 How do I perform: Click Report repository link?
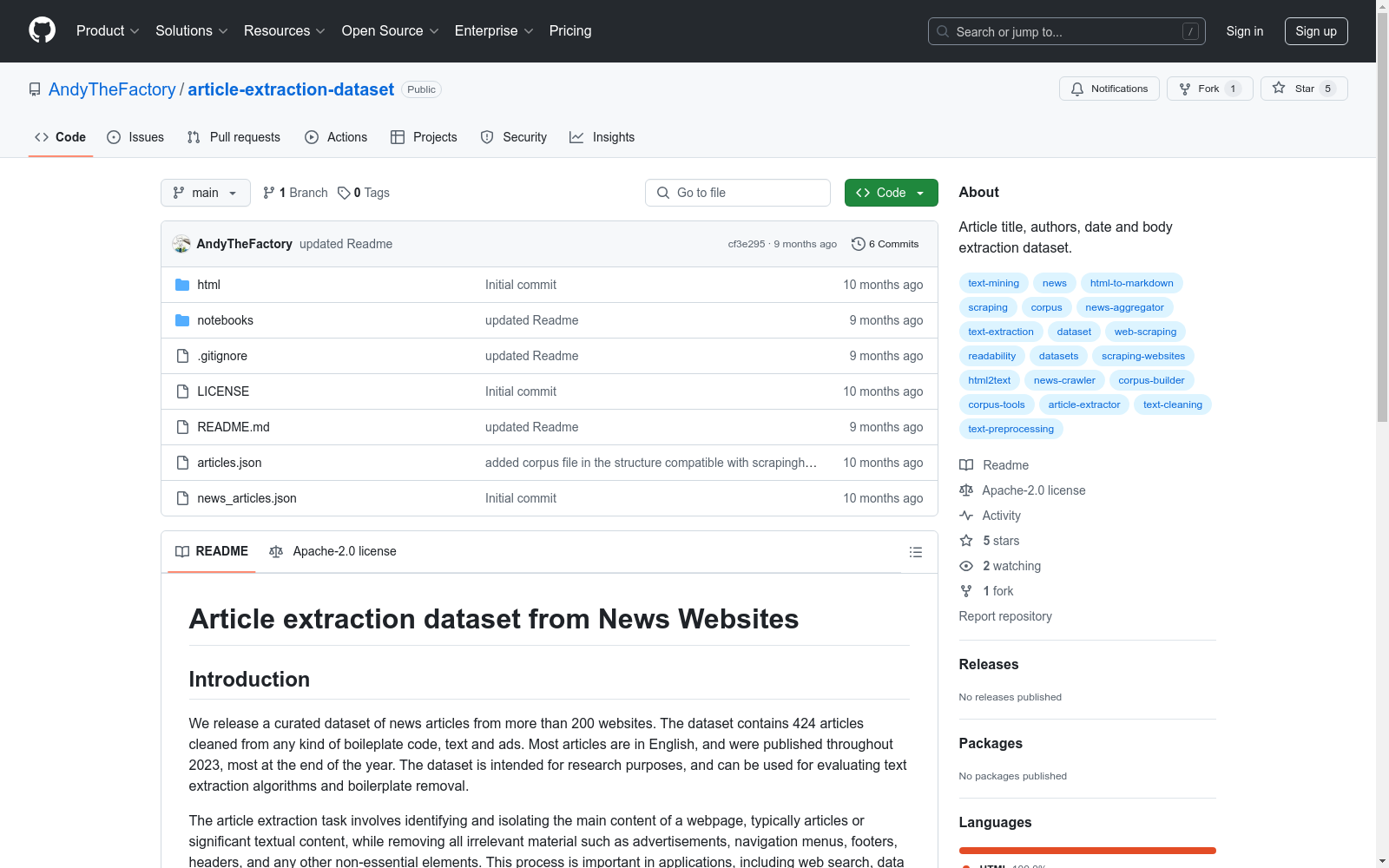pos(1005,616)
